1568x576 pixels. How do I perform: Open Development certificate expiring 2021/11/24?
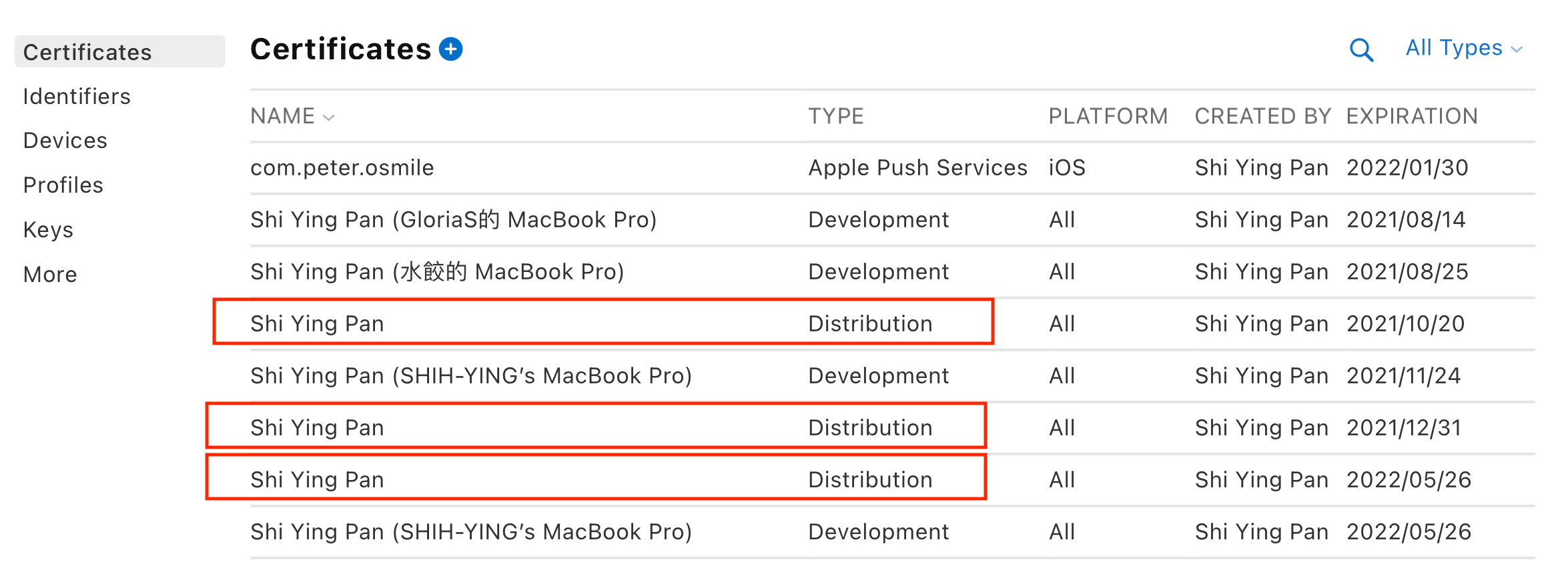pos(892,376)
